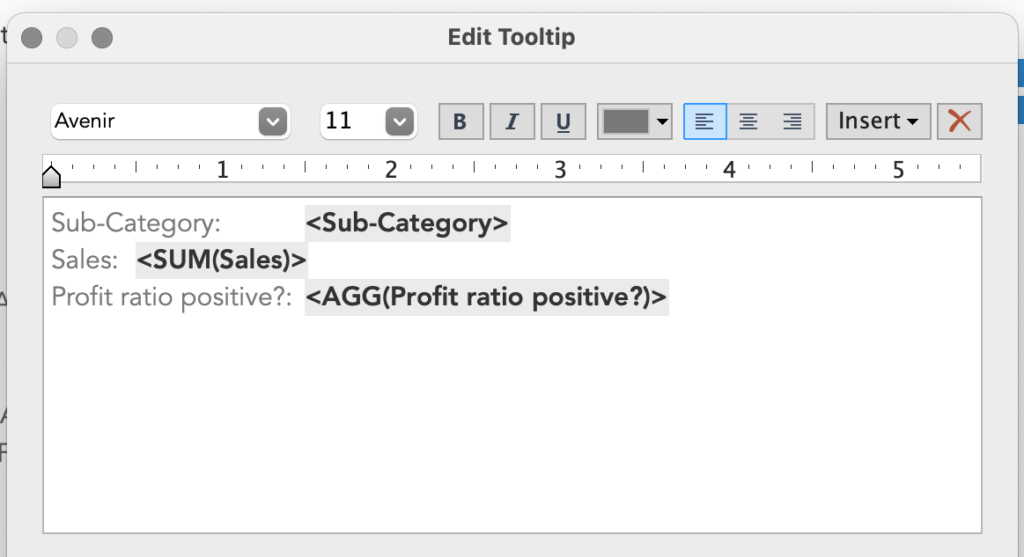Image resolution: width=1024 pixels, height=557 pixels.
Task: Click the red X clear button
Action: 959,122
